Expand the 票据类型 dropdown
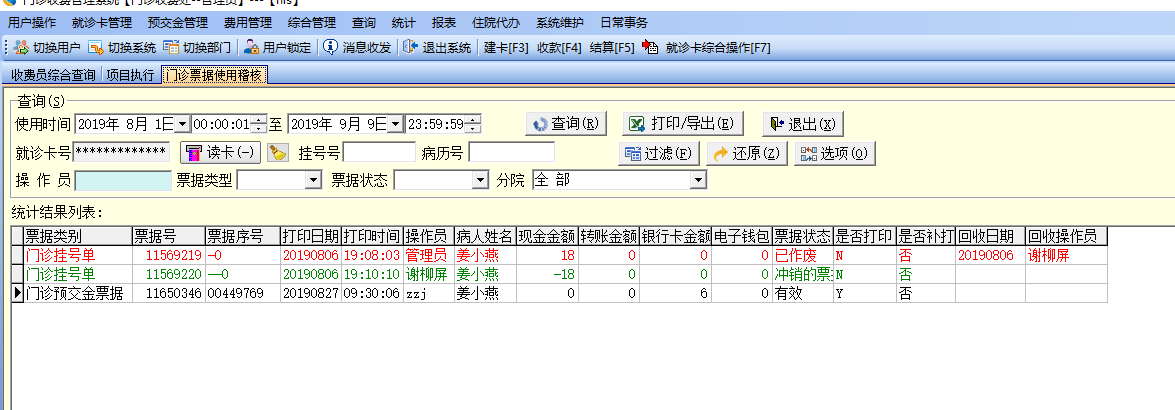Screen dimensions: 1175x410 tap(313, 181)
